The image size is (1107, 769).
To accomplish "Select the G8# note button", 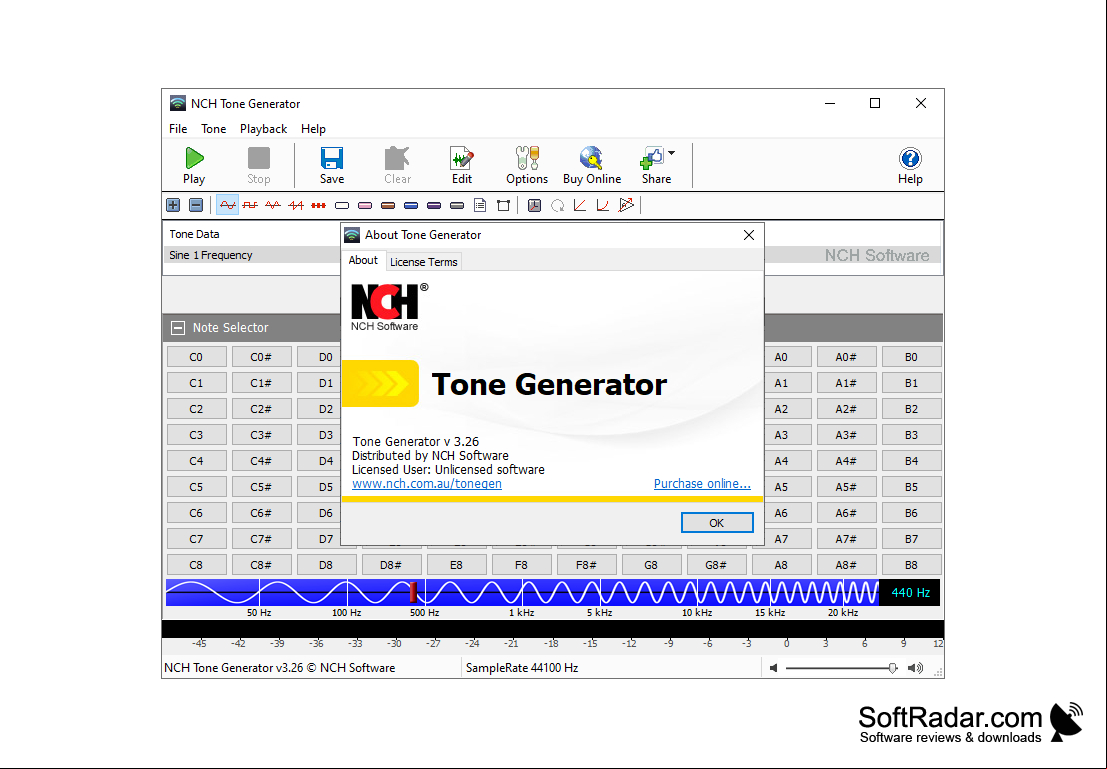I will coord(716,565).
